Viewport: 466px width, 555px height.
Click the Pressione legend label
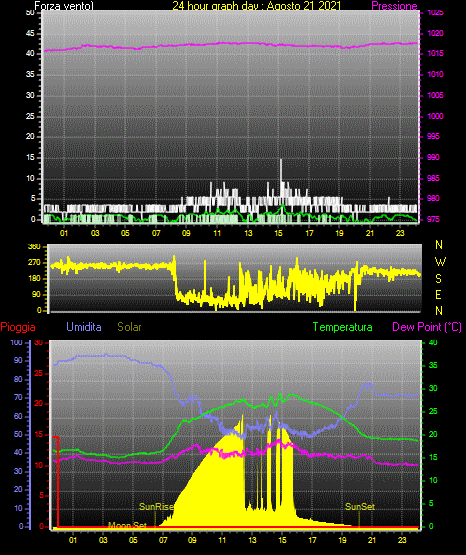[x=394, y=6]
